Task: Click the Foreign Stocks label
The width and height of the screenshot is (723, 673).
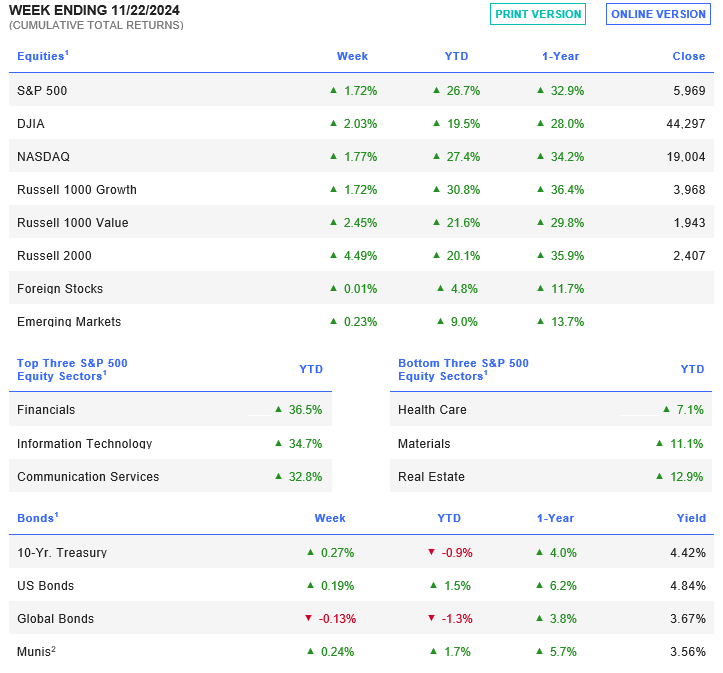Action: click(x=60, y=289)
